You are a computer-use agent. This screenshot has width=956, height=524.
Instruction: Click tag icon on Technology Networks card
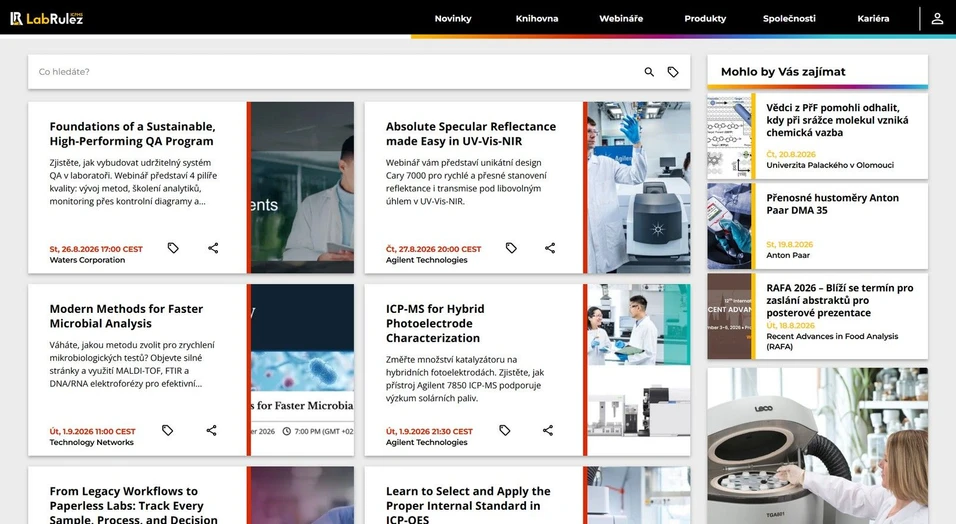167,430
